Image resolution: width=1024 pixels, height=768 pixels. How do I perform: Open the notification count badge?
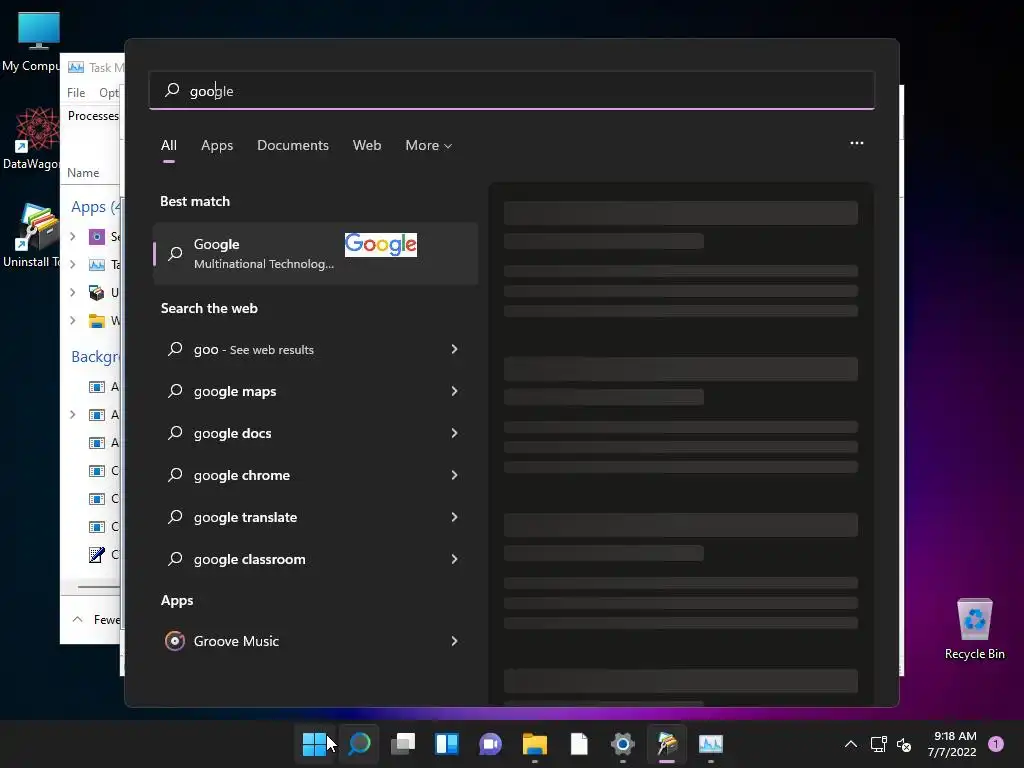coord(996,743)
